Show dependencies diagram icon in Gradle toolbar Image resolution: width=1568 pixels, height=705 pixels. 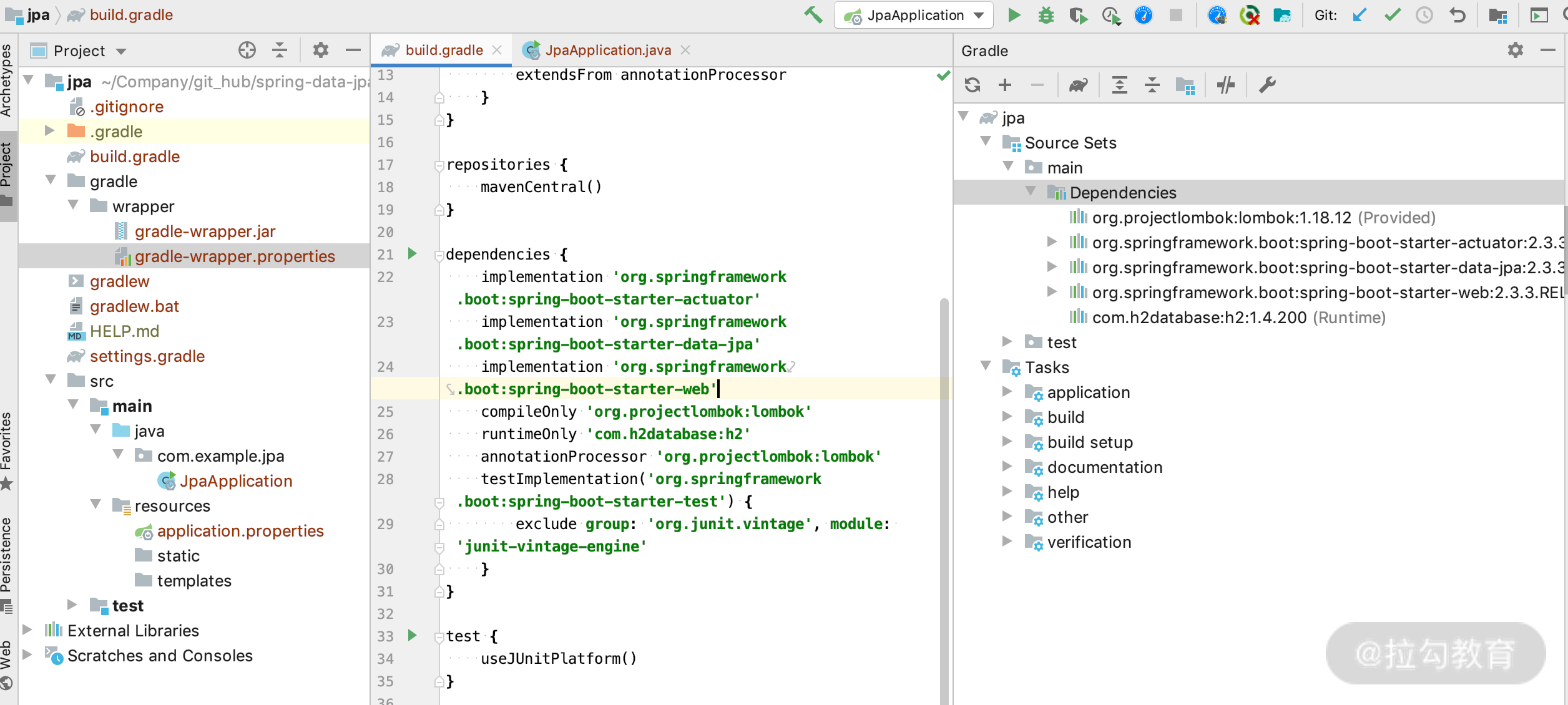pyautogui.click(x=1185, y=85)
